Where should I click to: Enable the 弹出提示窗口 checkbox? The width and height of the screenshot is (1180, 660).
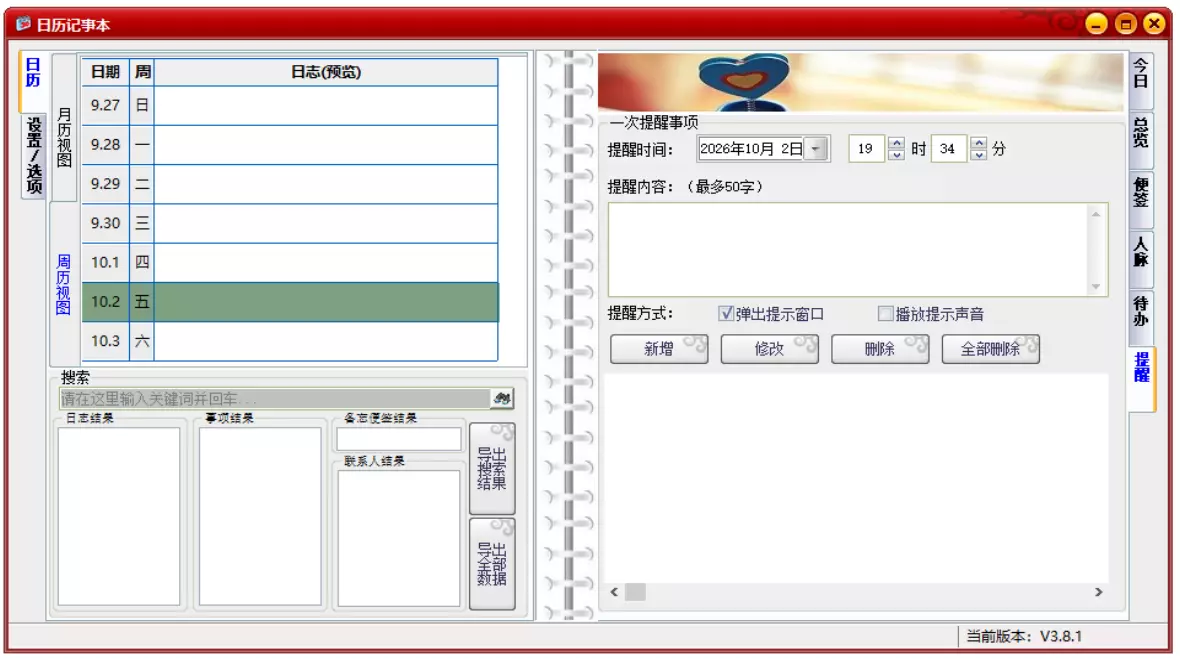tap(725, 313)
